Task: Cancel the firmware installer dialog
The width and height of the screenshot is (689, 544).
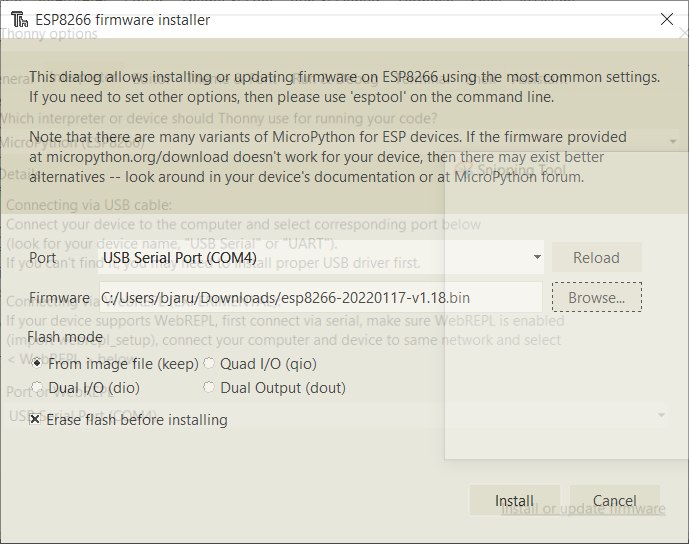Action: pyautogui.click(x=614, y=501)
